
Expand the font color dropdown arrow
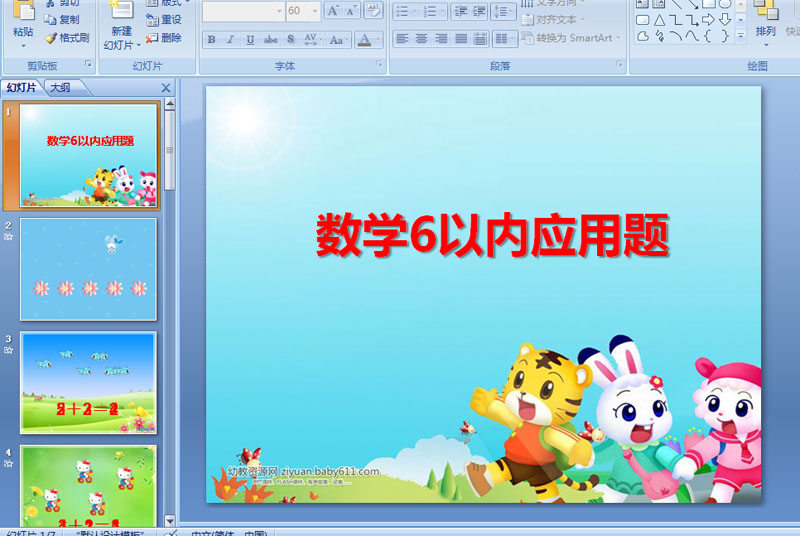click(378, 40)
